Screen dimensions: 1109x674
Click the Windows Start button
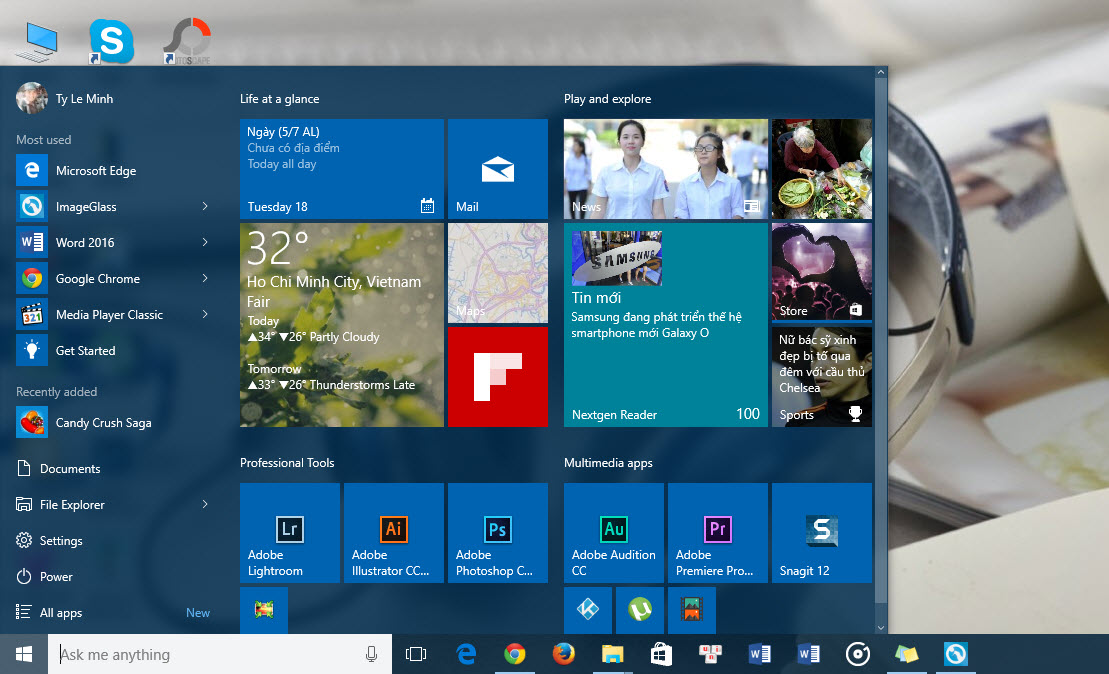(24, 654)
